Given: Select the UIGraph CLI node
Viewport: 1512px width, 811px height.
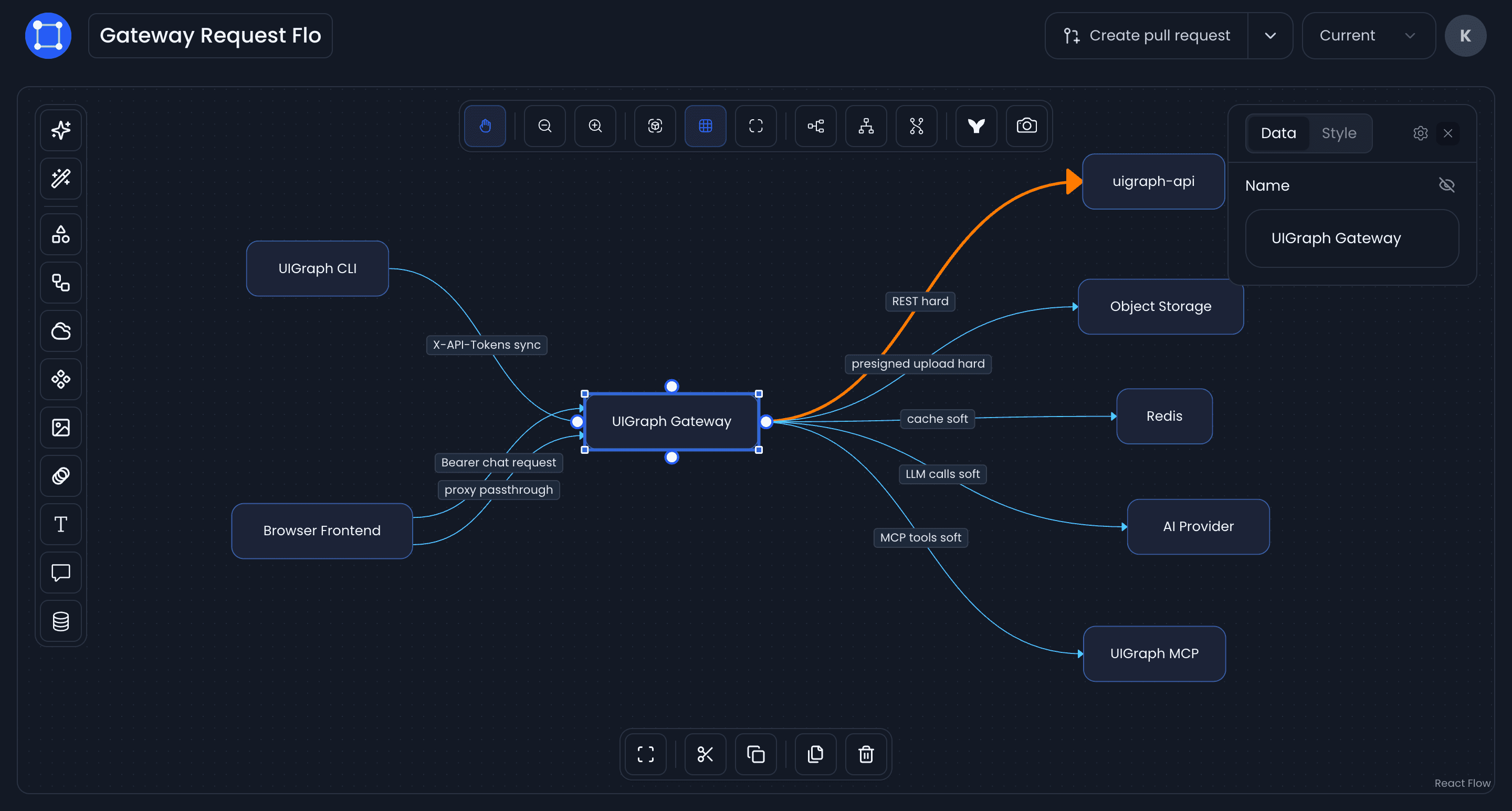Looking at the screenshot, I should tap(318, 268).
